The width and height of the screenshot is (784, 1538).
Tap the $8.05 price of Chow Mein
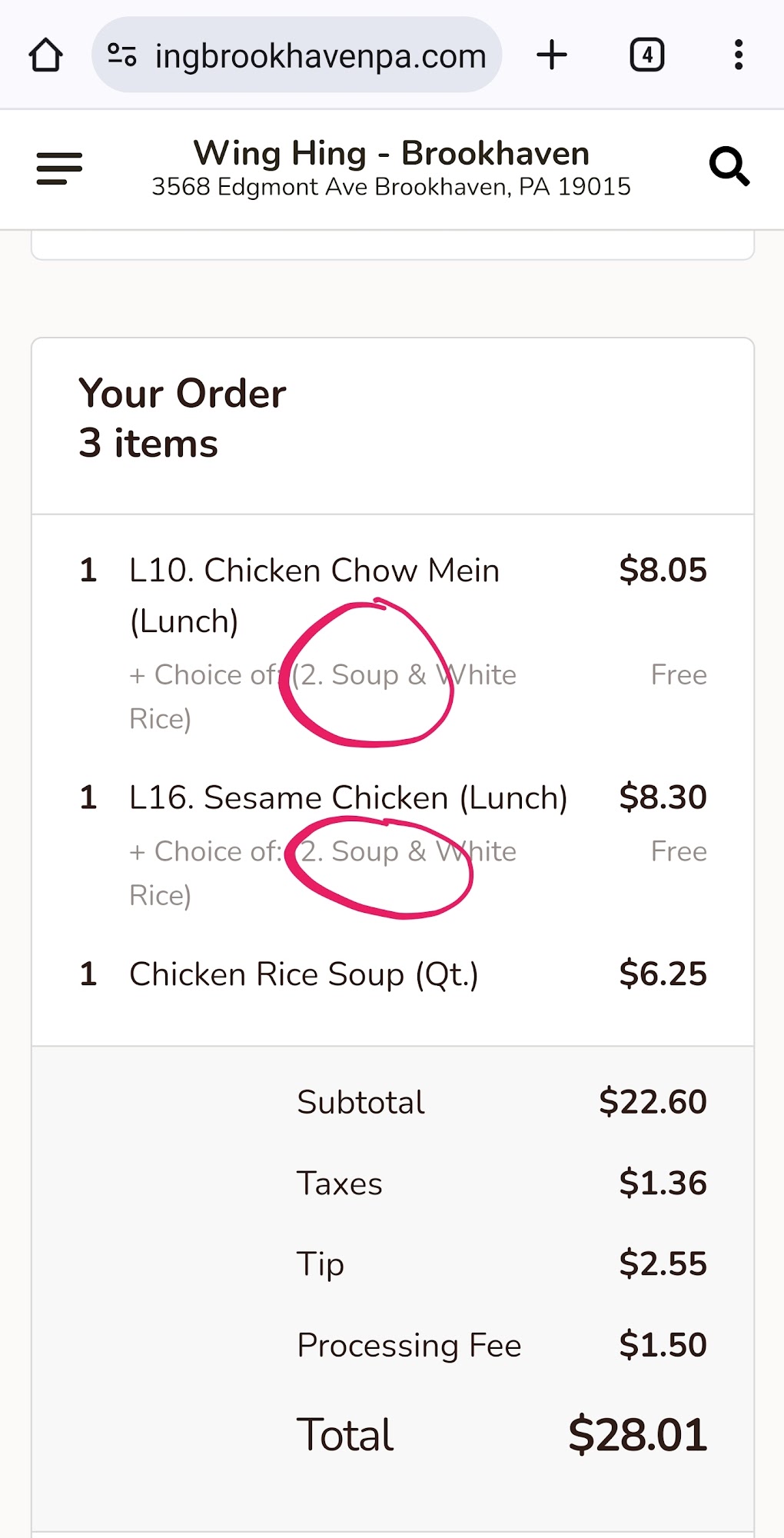[663, 571]
